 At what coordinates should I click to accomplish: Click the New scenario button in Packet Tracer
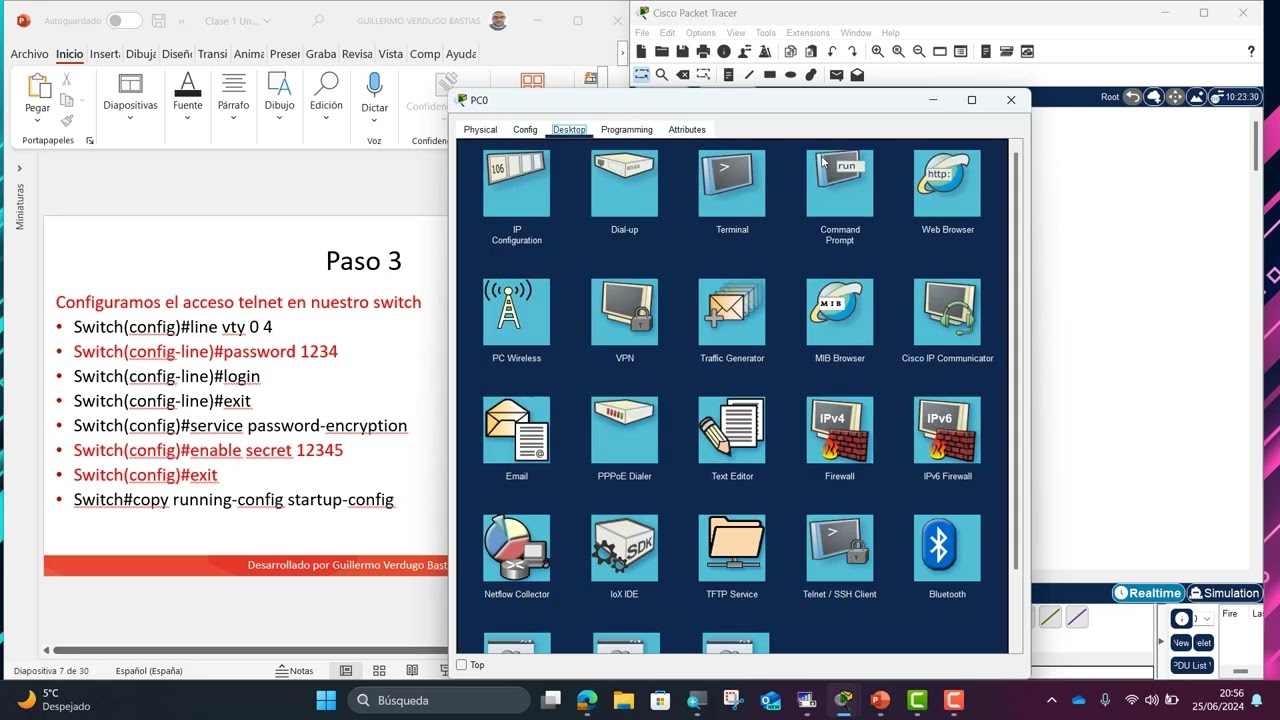click(1181, 643)
